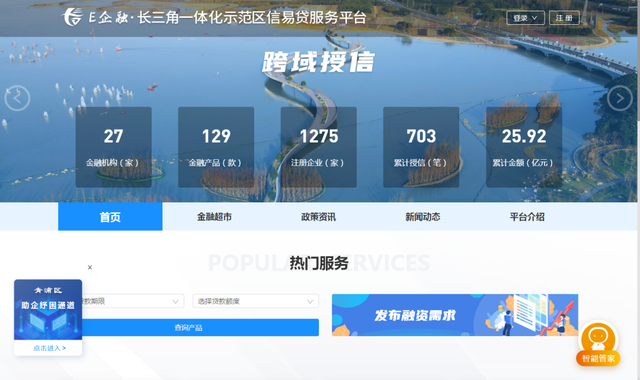Click the 25.92 累计金额 statistic card
Viewport: 640px width, 380px height.
(524, 147)
